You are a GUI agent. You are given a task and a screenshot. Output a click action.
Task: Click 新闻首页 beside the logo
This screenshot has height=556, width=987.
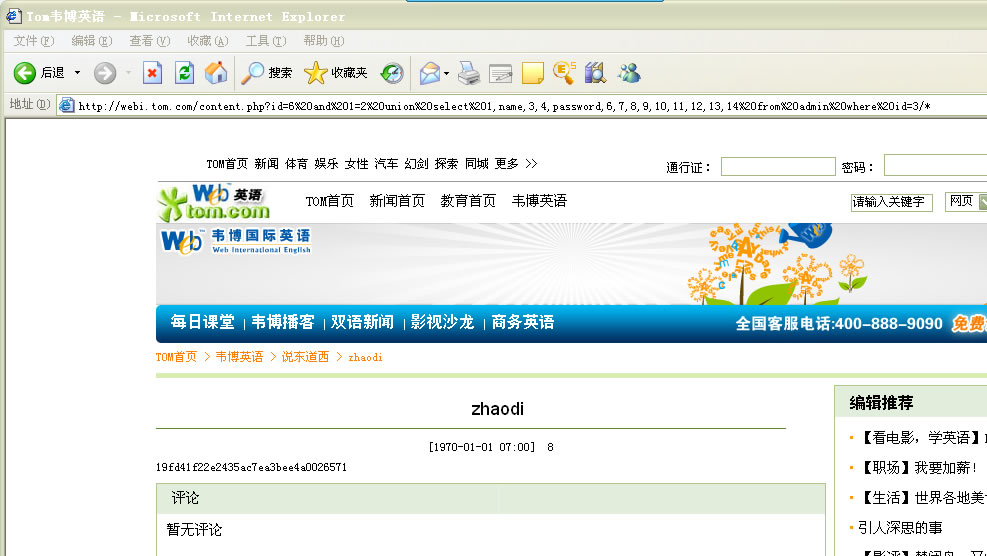pyautogui.click(x=397, y=201)
